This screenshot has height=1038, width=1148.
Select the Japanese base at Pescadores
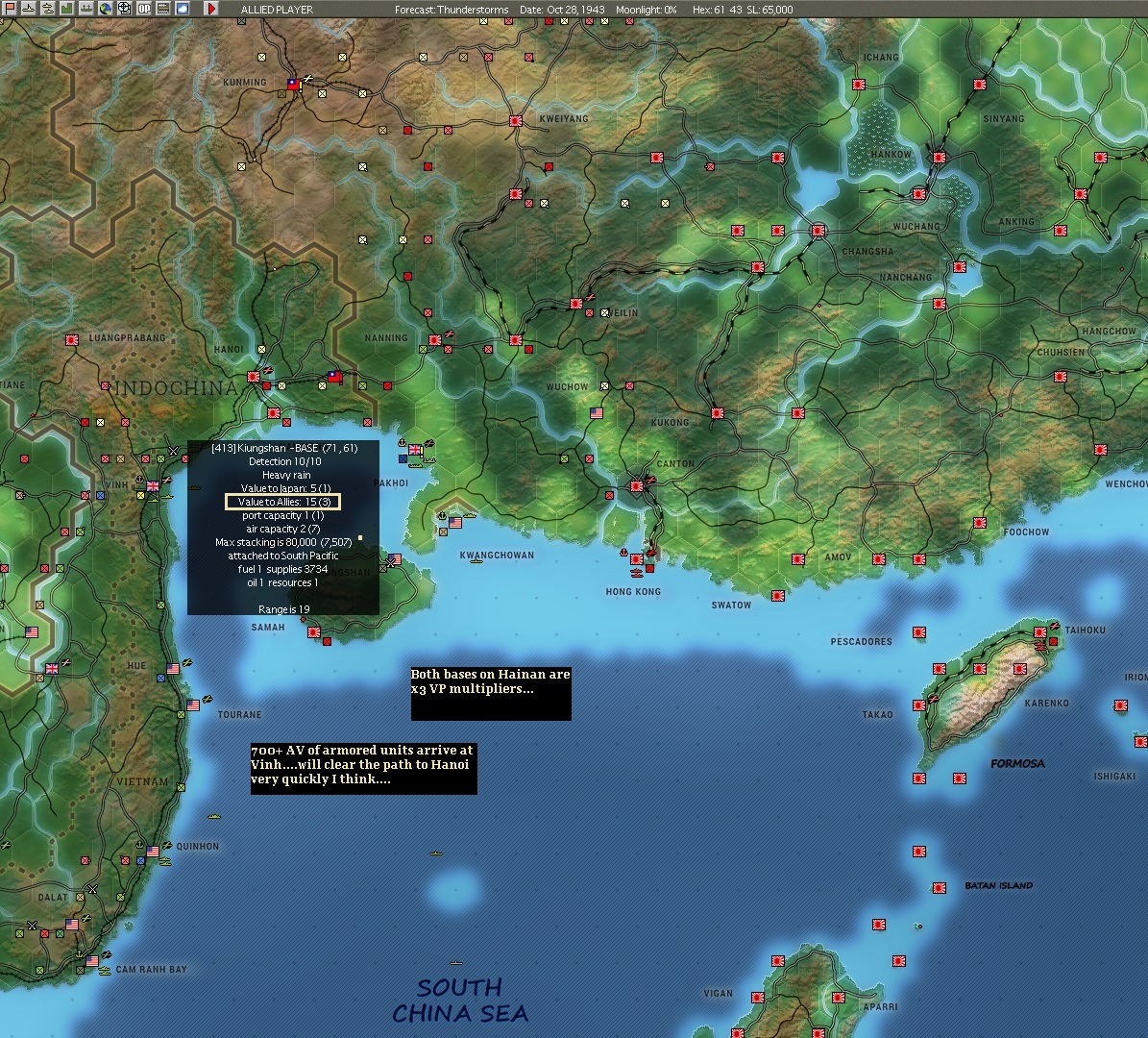(919, 632)
